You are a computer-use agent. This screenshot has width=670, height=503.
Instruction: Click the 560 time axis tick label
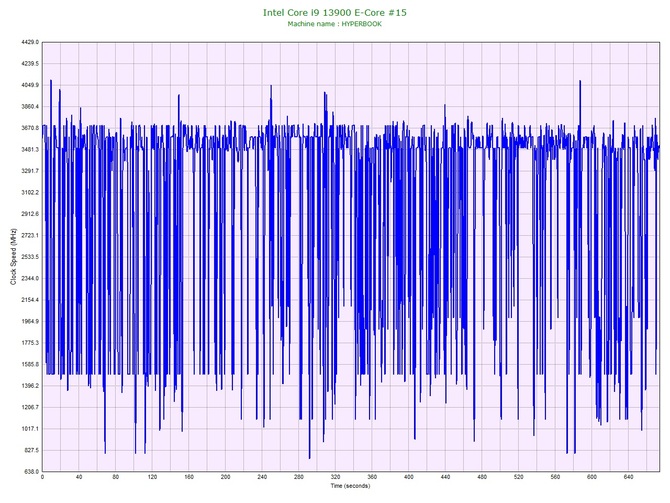[555, 477]
